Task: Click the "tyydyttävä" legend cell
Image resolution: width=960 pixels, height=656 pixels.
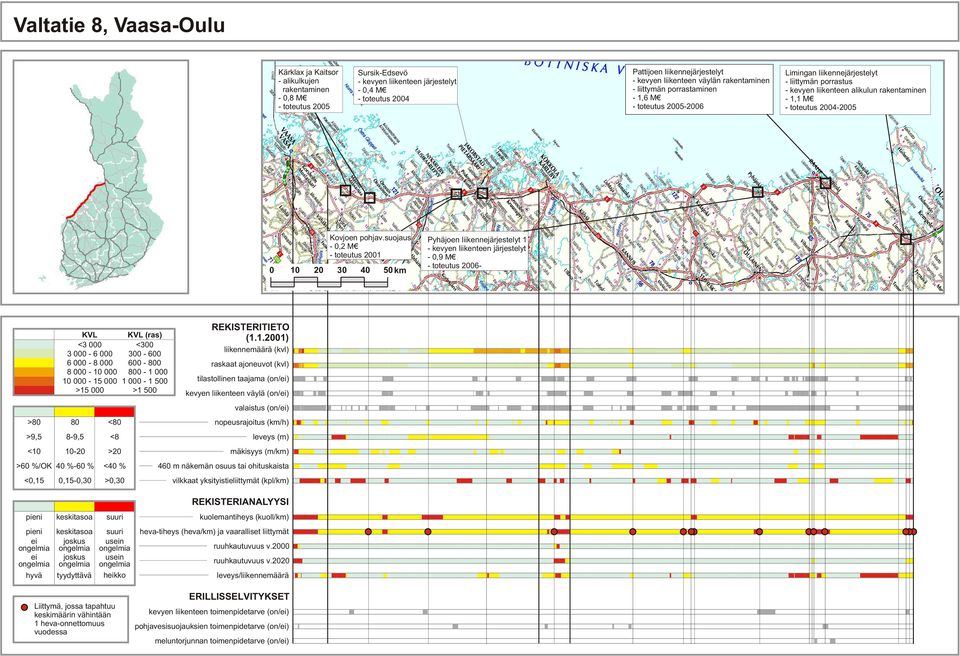Action: [74, 575]
